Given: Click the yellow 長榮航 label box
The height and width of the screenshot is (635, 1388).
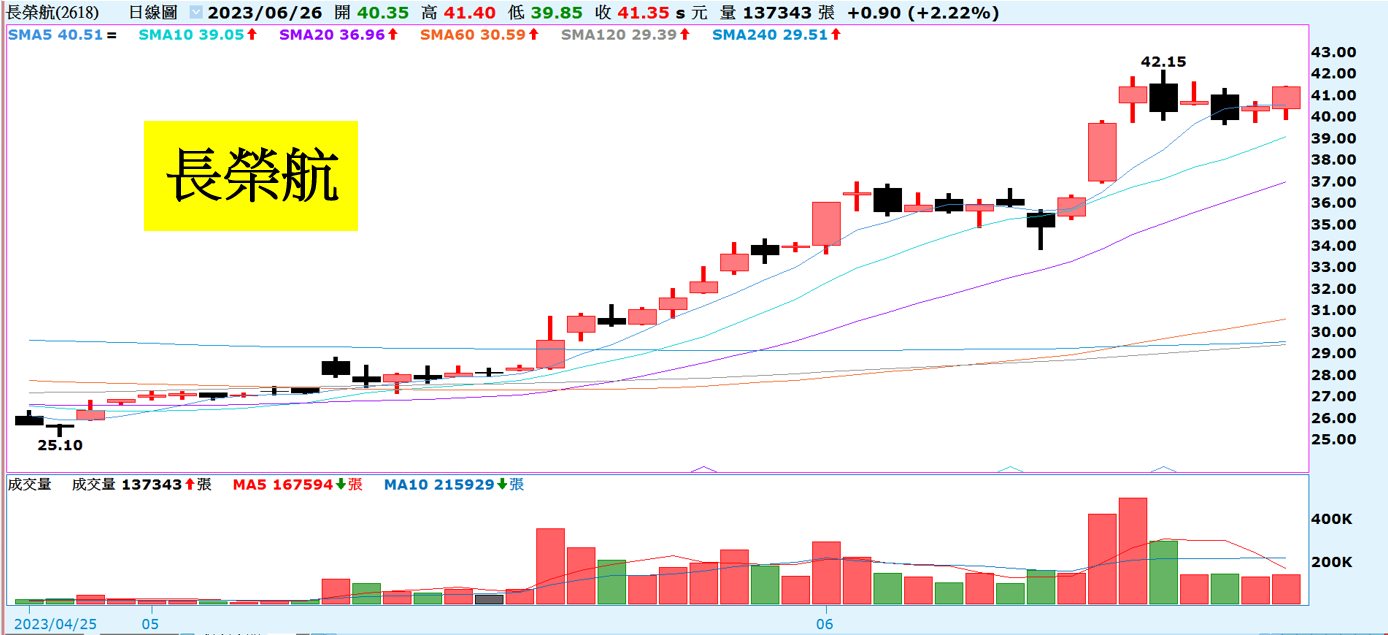Looking at the screenshot, I should (x=250, y=176).
